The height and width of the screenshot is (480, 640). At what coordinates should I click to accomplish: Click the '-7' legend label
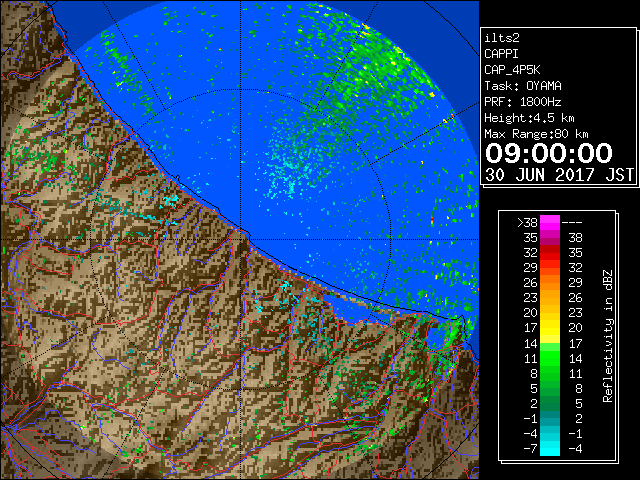point(530,449)
